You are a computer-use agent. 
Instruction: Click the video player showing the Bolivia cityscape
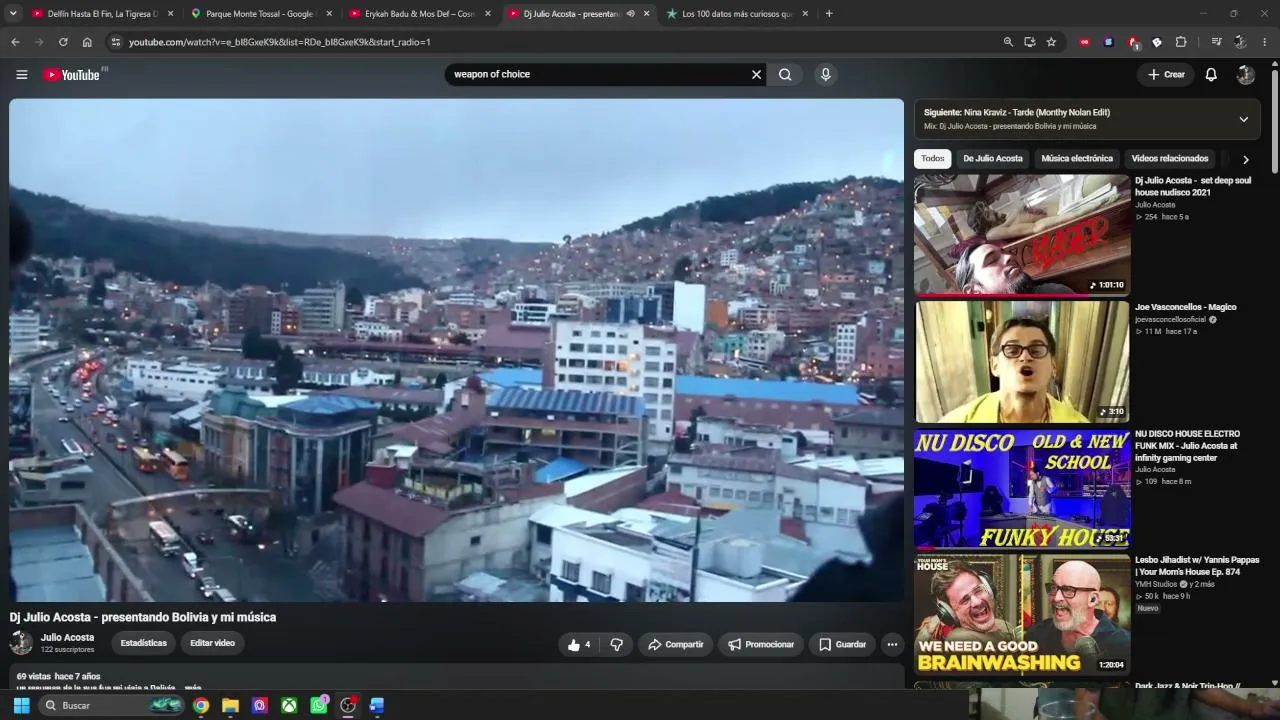(456, 350)
